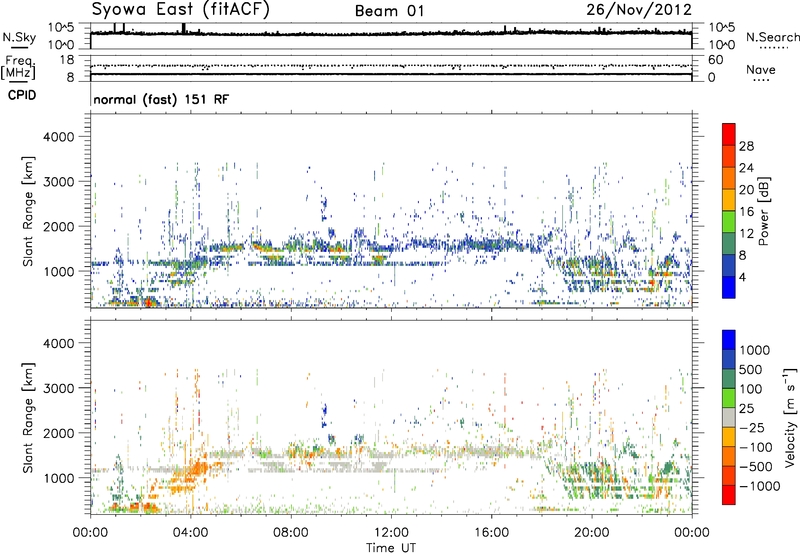Click the velocity colorbar's blue top segment

pos(729,340)
